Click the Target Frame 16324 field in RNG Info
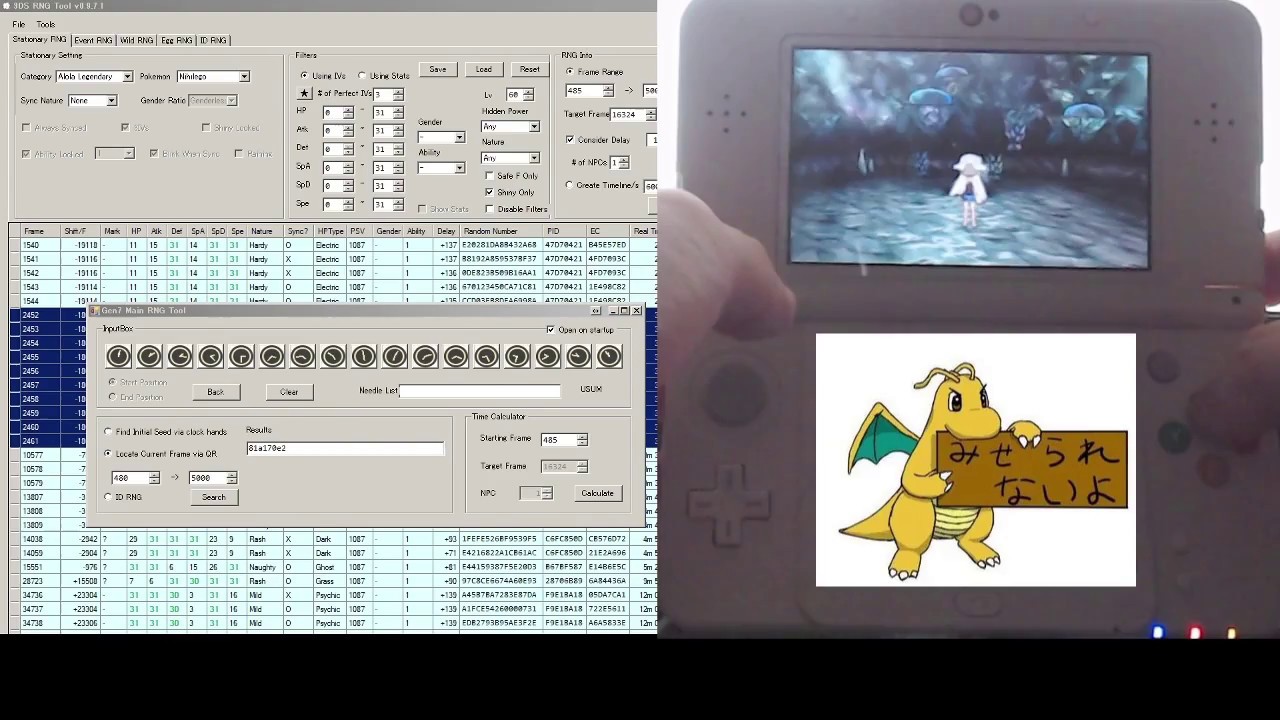The height and width of the screenshot is (720, 1280). point(634,114)
